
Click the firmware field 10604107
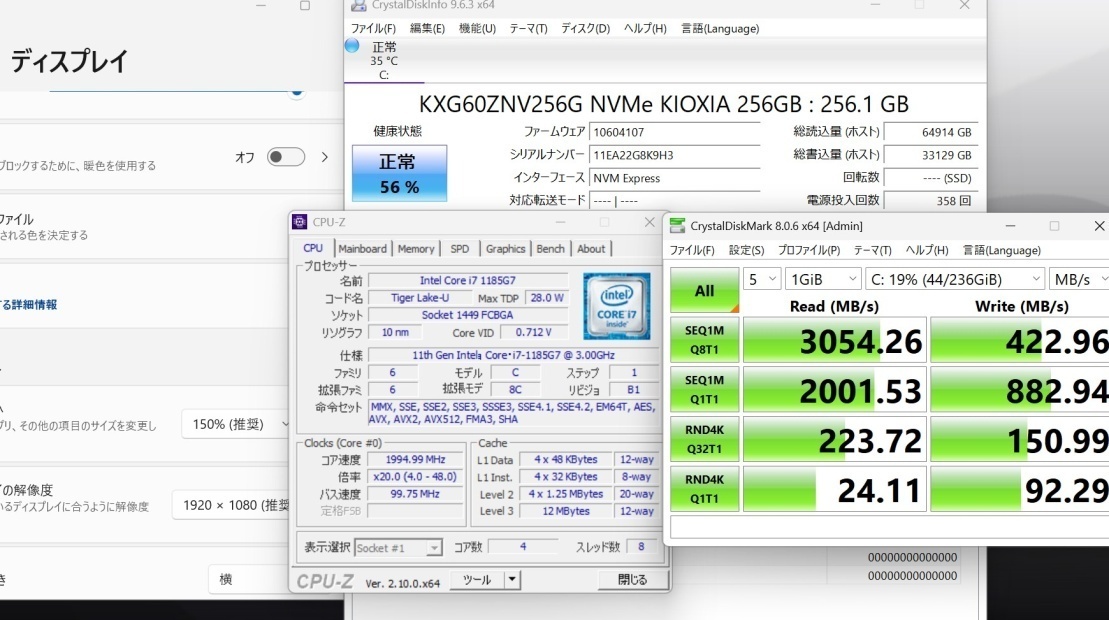(675, 132)
